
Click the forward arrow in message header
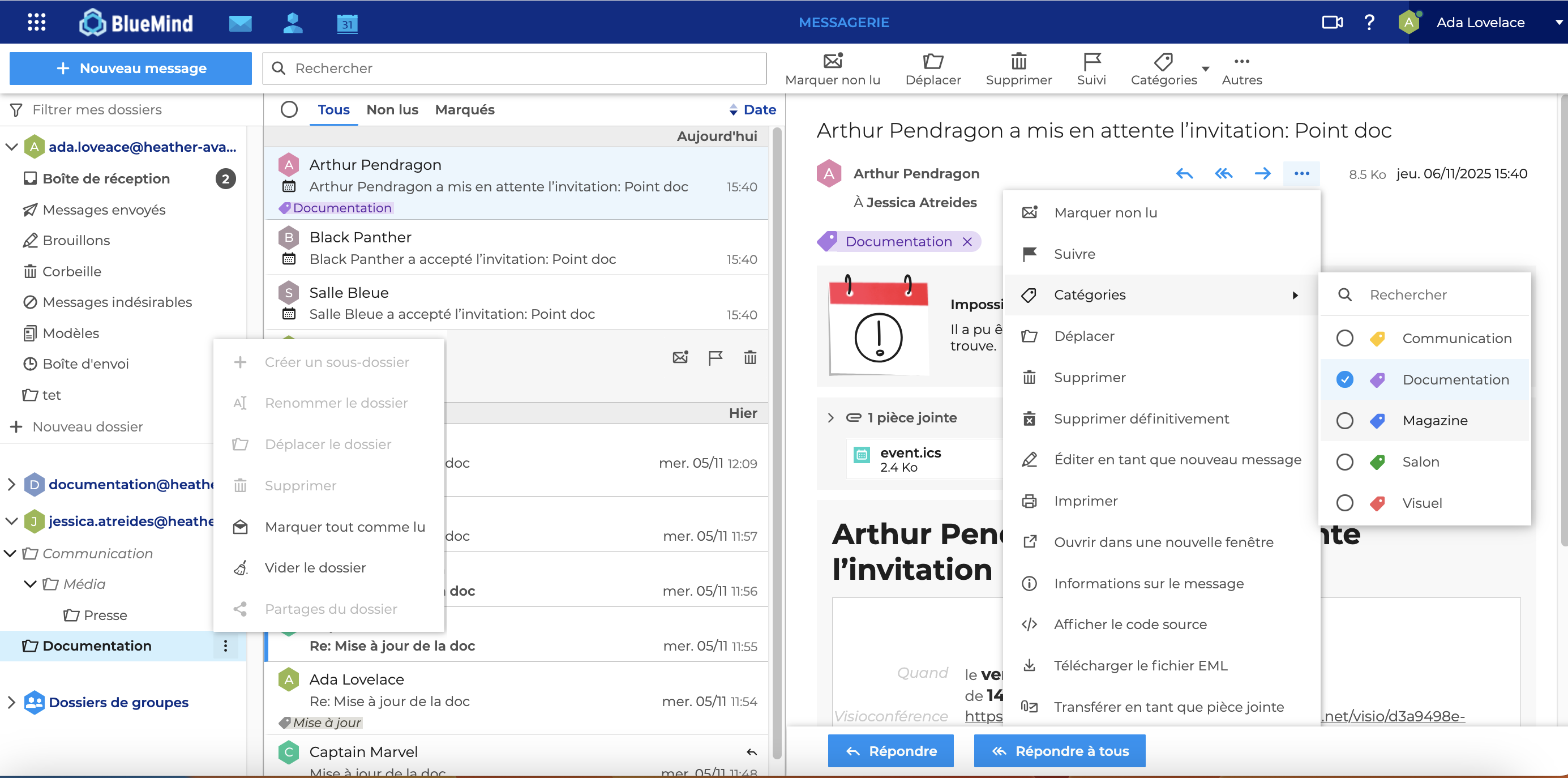click(1262, 173)
